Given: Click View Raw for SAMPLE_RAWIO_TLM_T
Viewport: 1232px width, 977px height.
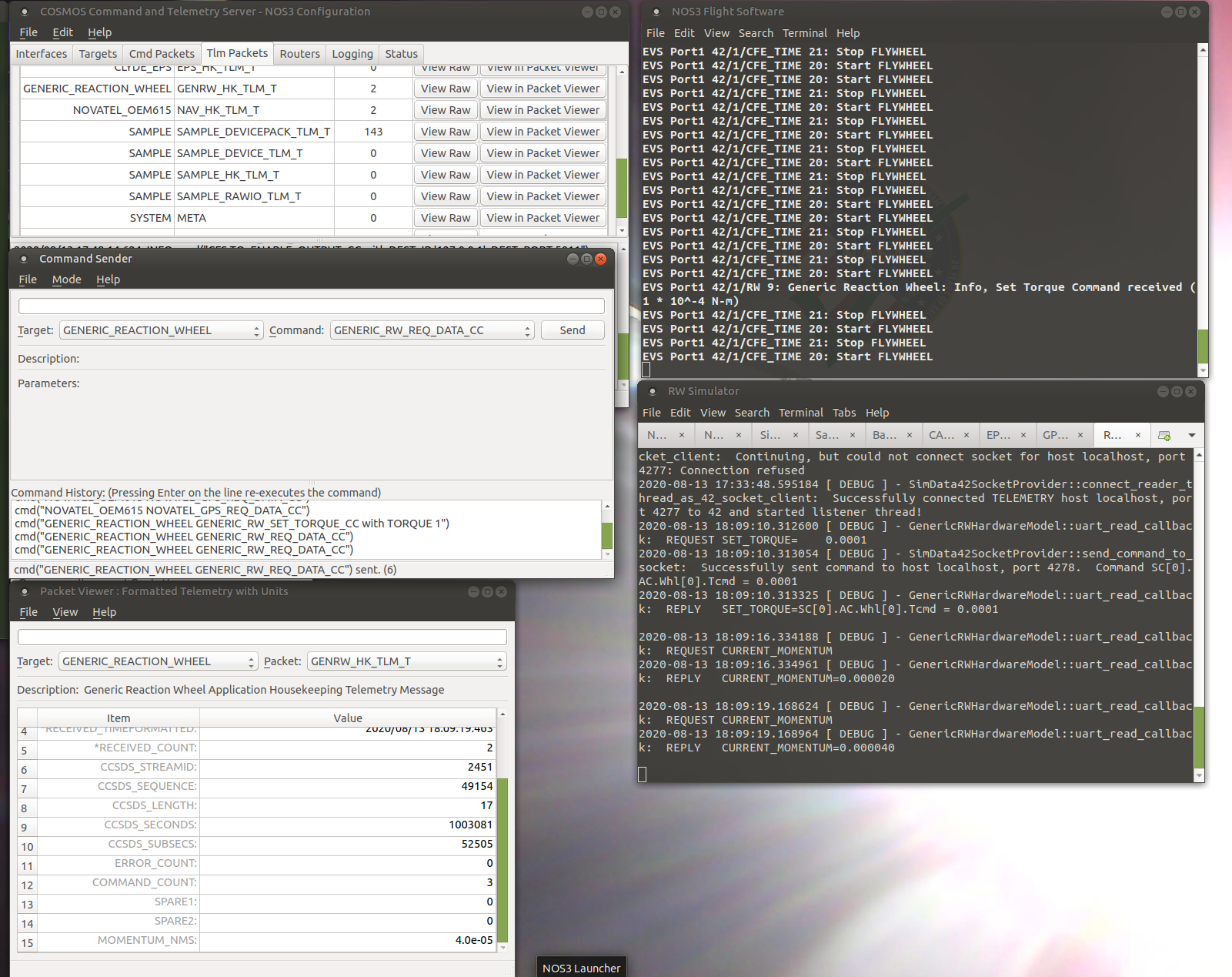Looking at the screenshot, I should click(445, 196).
